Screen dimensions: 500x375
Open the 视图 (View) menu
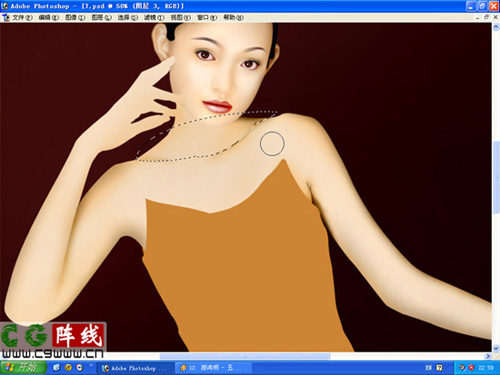click(181, 17)
